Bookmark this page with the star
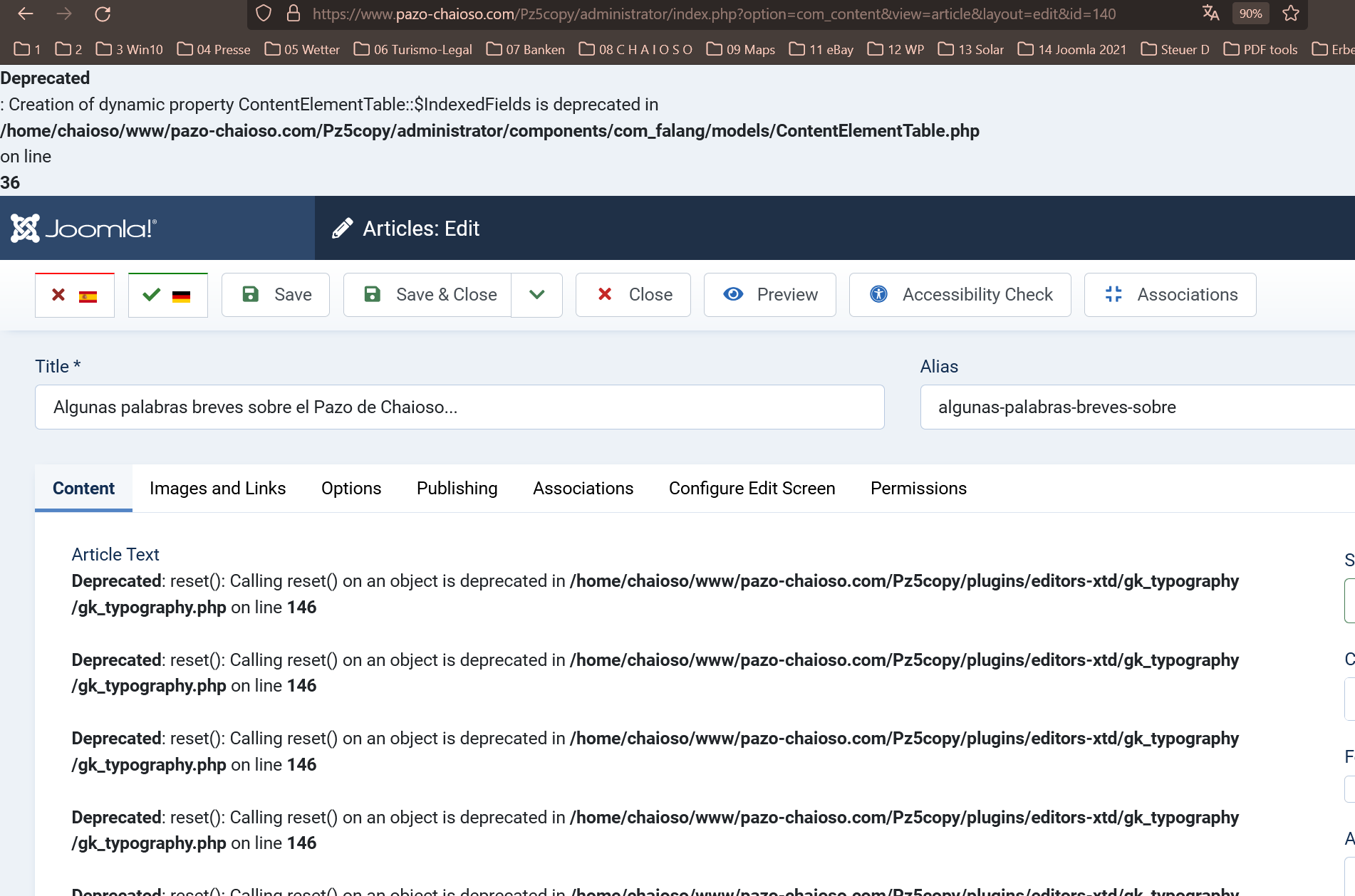 [1291, 14]
